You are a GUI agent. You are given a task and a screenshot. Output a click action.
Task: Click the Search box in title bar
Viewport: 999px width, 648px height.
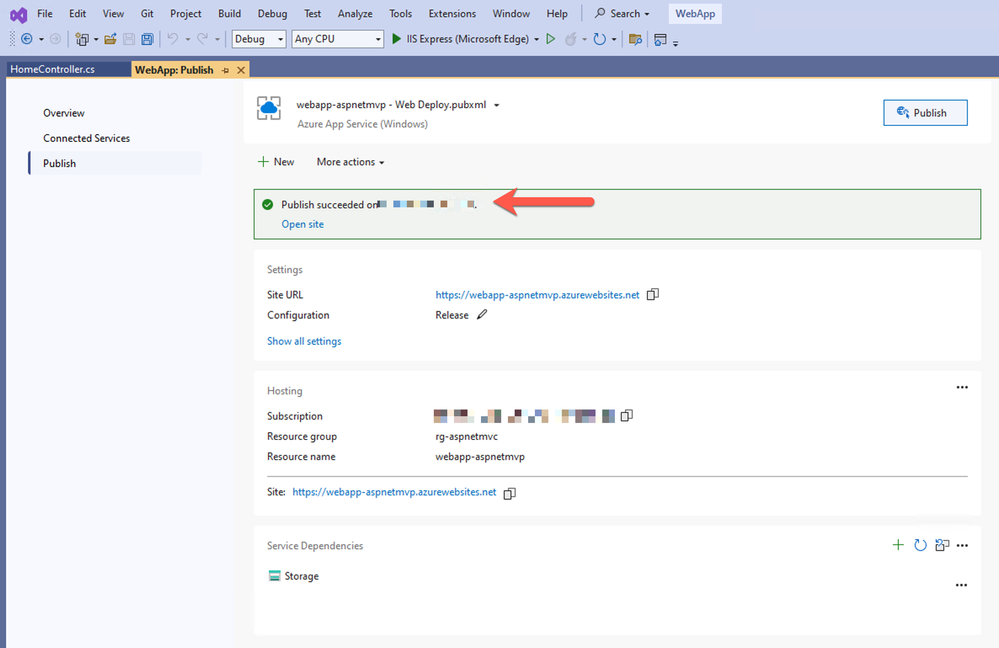tap(622, 13)
